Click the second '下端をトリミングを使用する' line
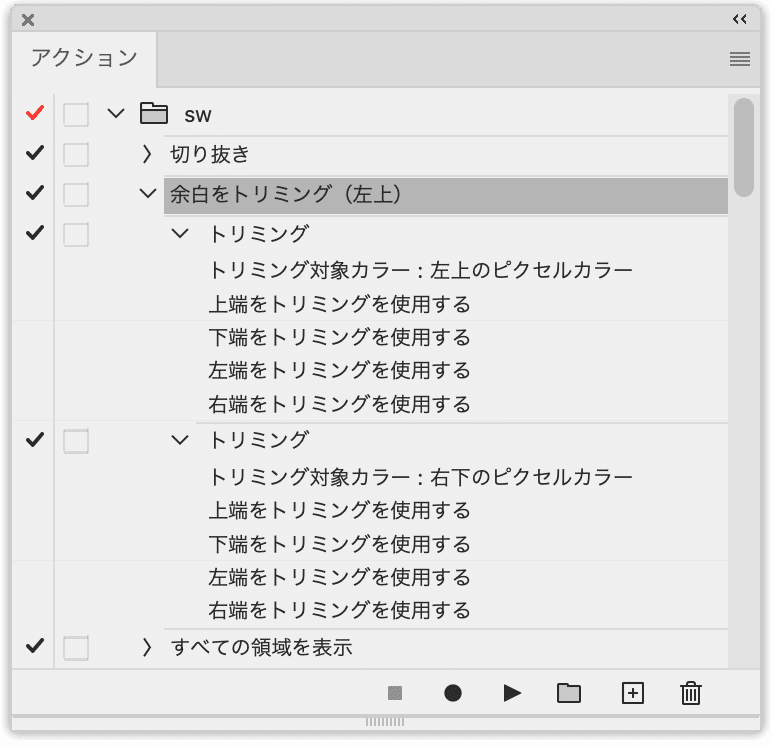 click(x=339, y=544)
